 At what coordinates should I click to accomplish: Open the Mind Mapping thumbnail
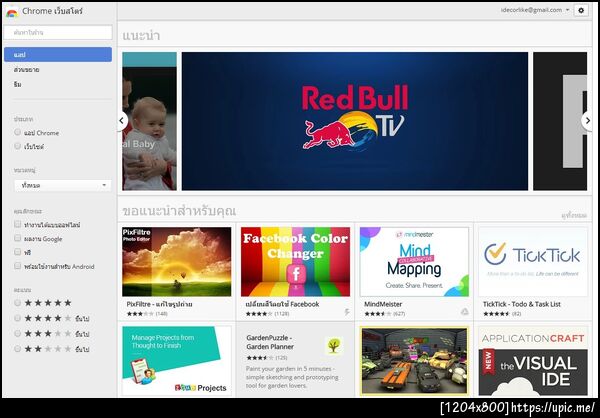414,262
